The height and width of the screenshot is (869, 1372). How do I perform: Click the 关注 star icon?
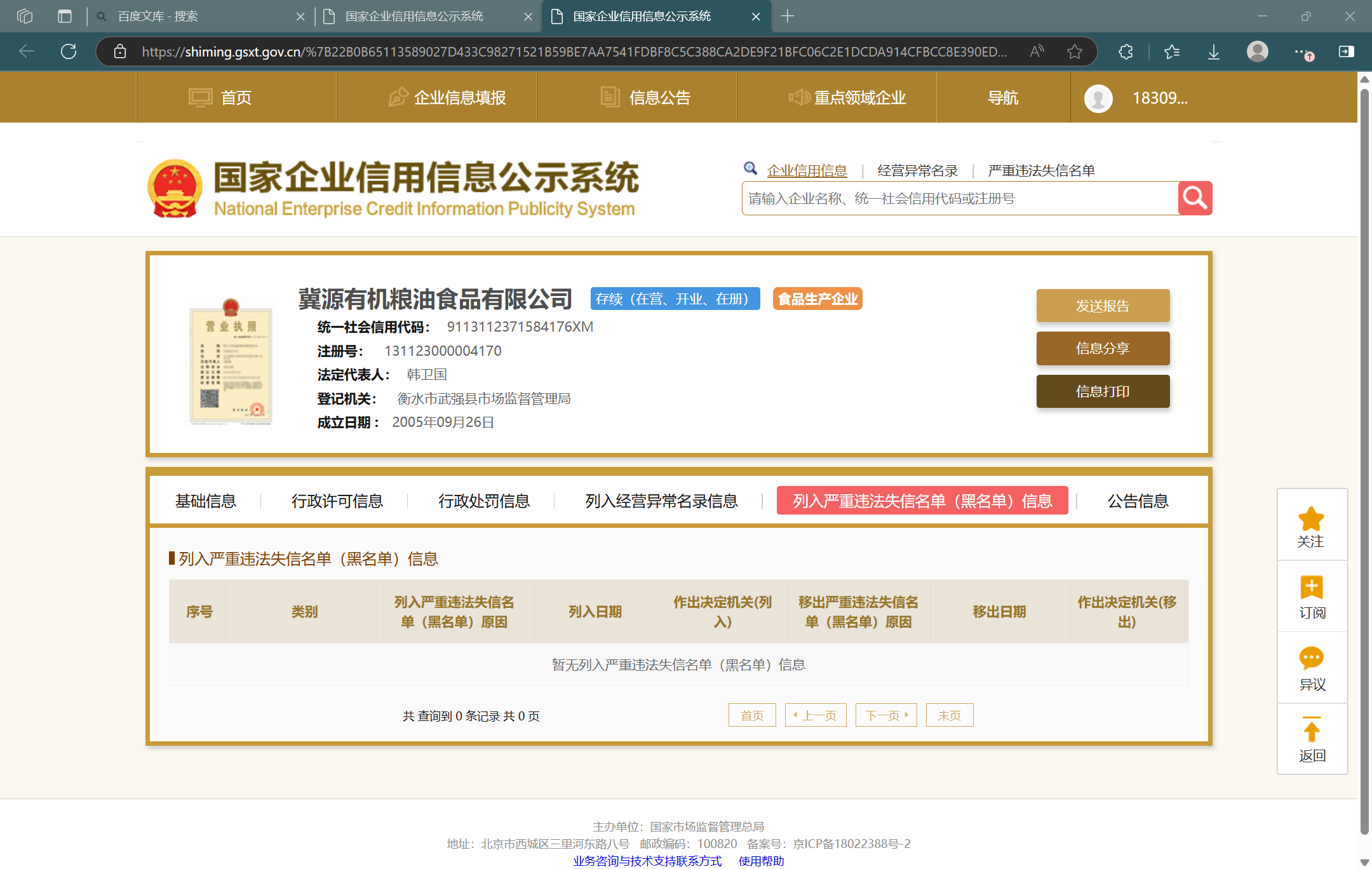(x=1311, y=519)
